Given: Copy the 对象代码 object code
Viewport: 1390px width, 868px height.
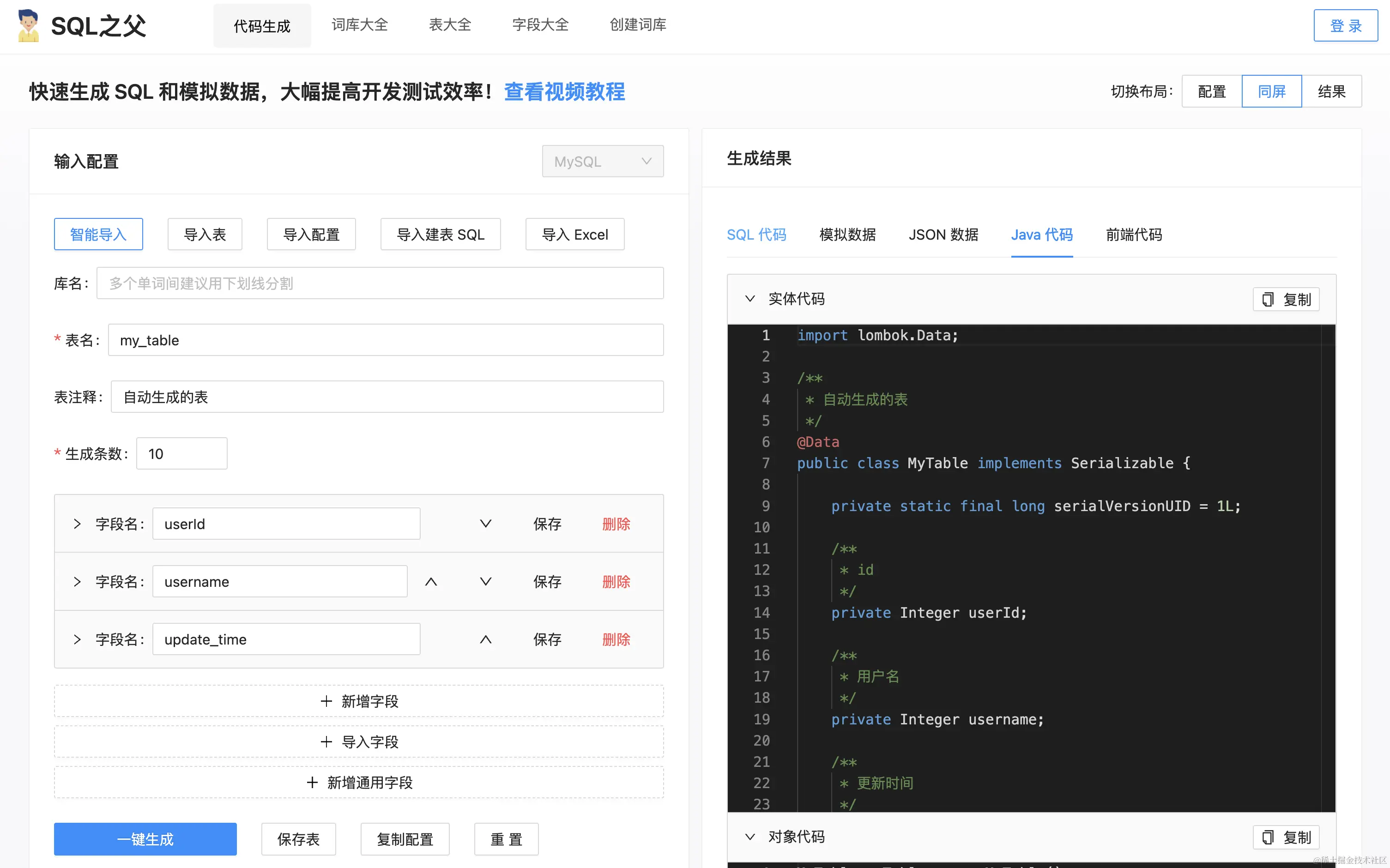Looking at the screenshot, I should pos(1286,837).
